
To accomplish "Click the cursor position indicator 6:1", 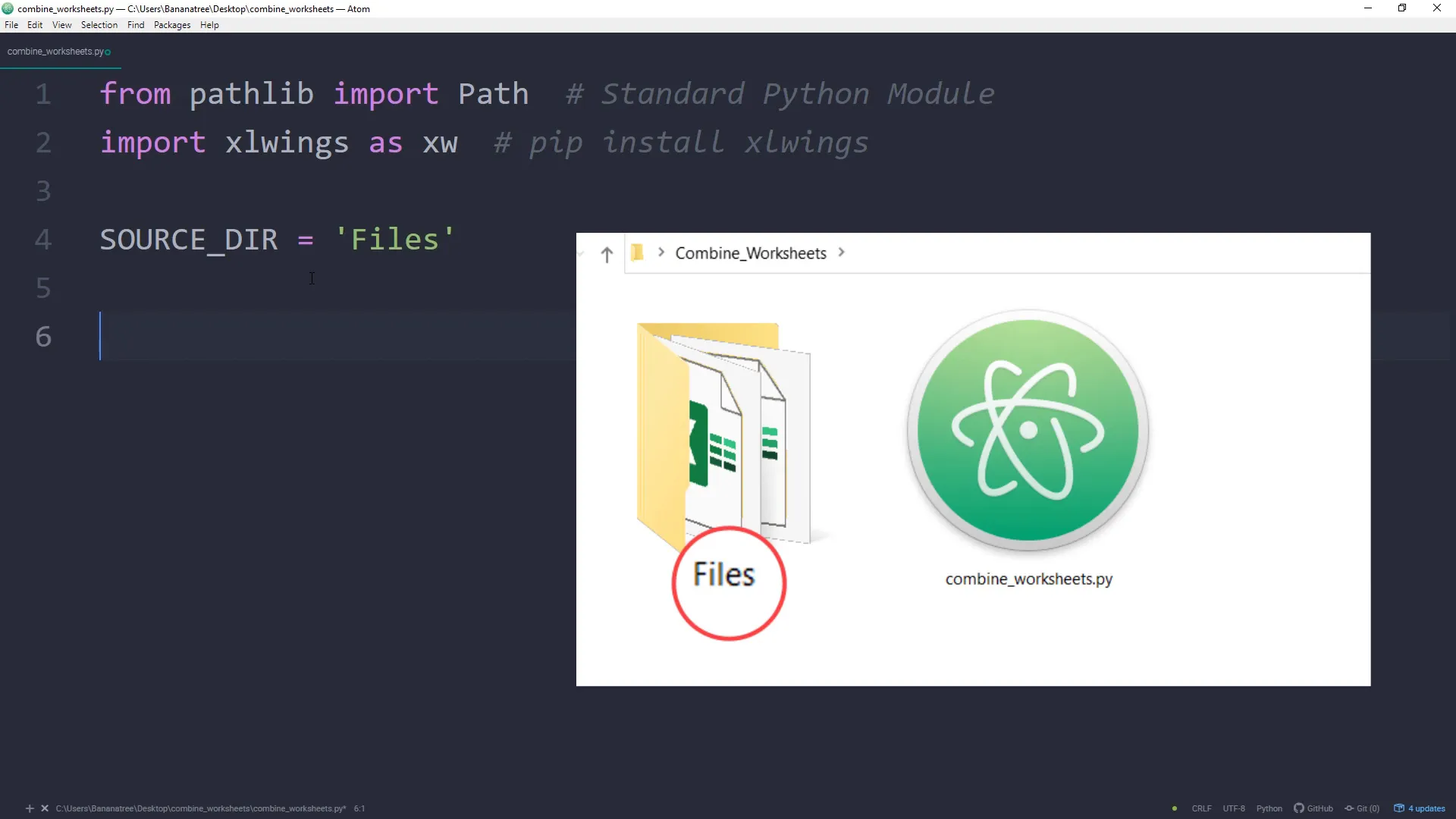I will click(359, 808).
